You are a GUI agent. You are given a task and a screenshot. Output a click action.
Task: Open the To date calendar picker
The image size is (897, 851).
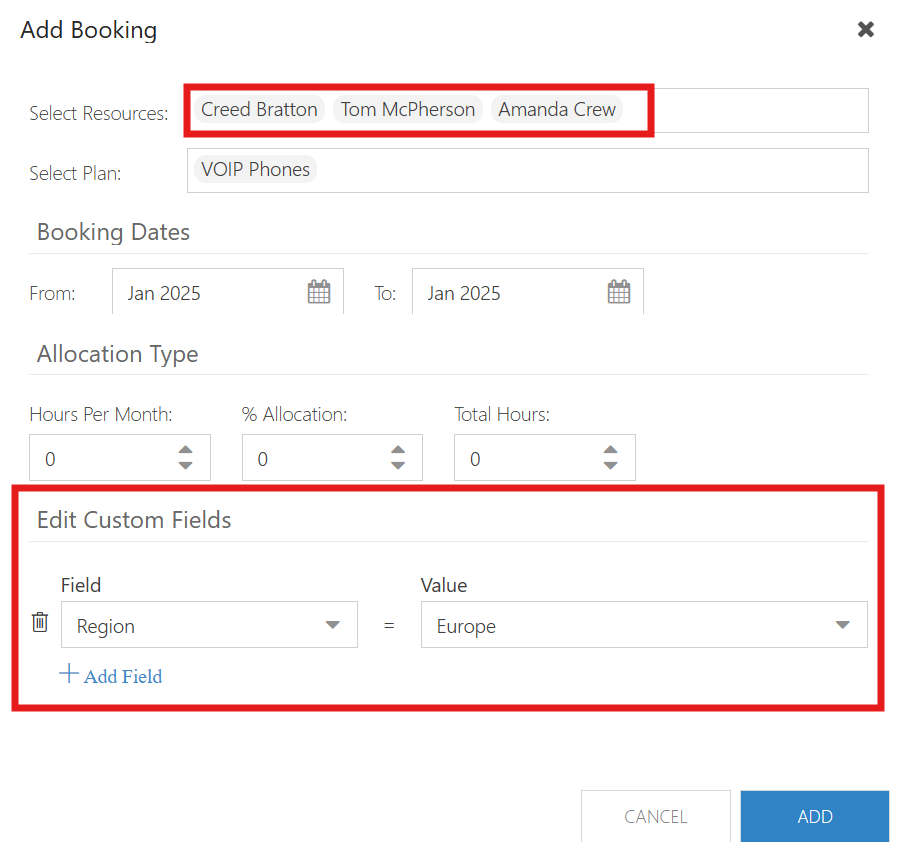click(x=618, y=292)
